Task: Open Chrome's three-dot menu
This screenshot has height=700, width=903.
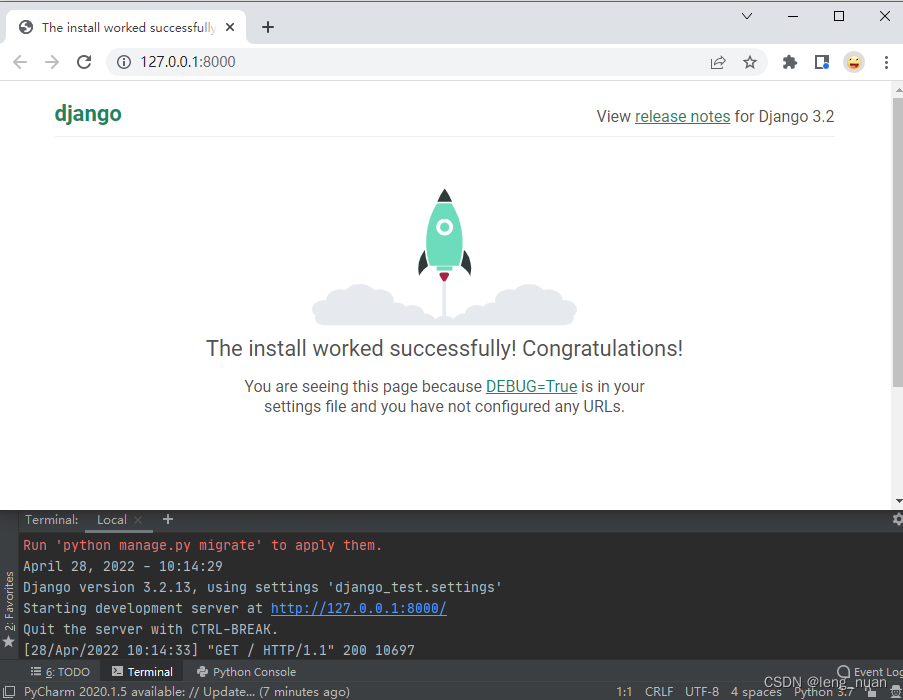Action: (886, 62)
